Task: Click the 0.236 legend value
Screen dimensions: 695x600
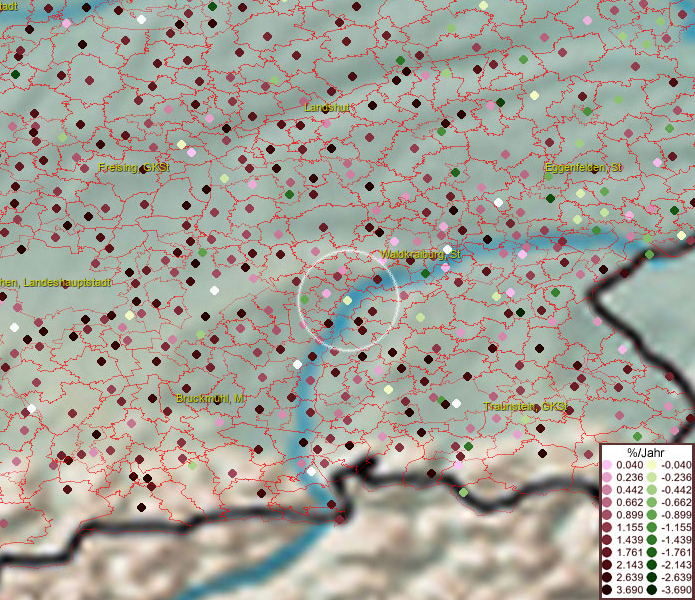Action: 629,477
